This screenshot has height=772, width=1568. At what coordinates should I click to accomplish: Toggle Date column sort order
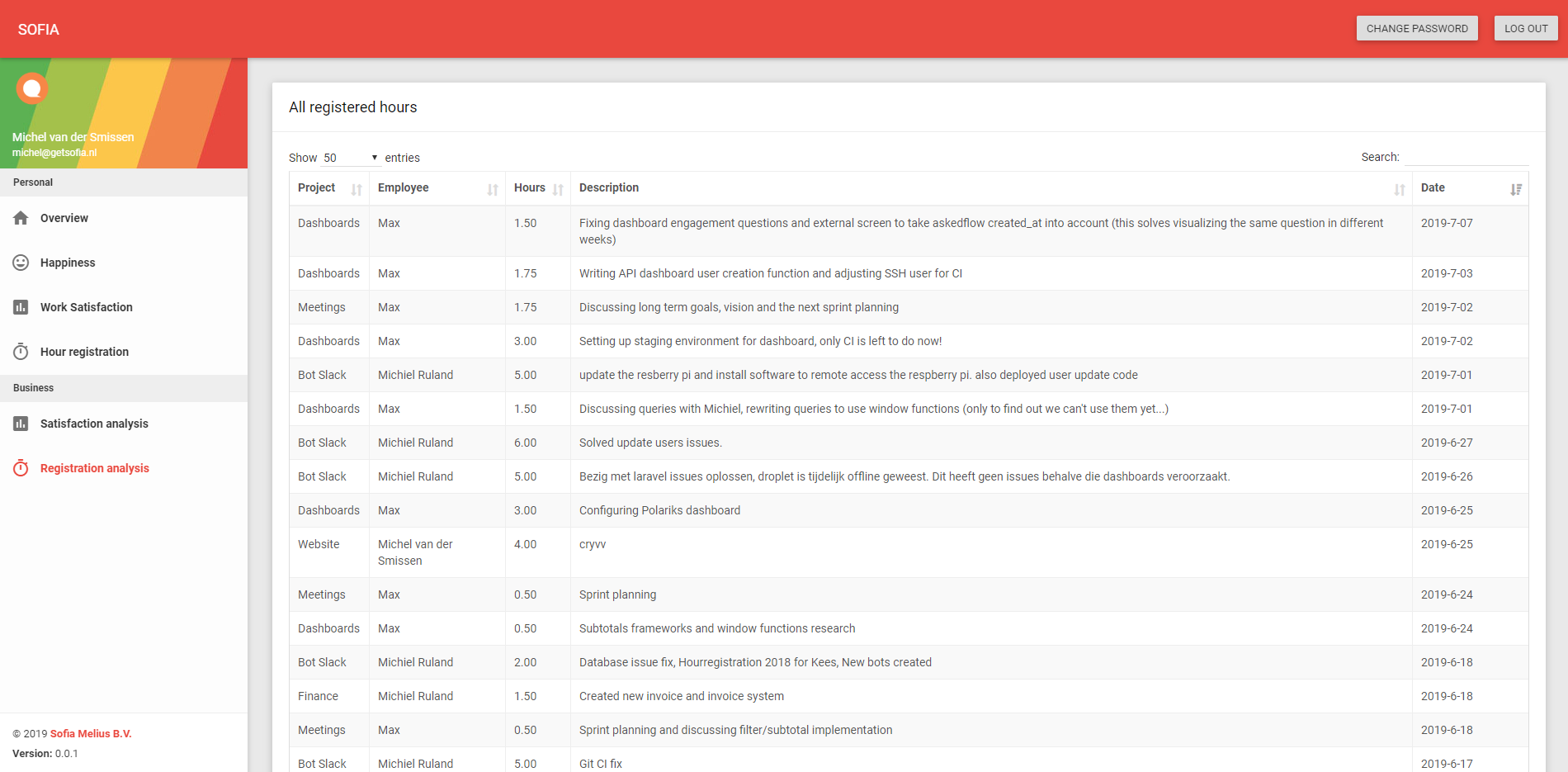click(1516, 189)
